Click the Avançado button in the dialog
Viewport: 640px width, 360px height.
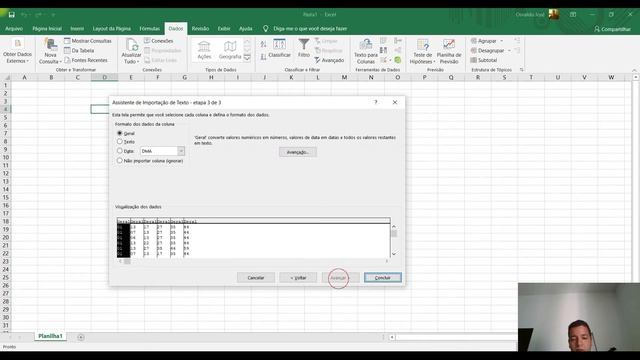point(298,152)
